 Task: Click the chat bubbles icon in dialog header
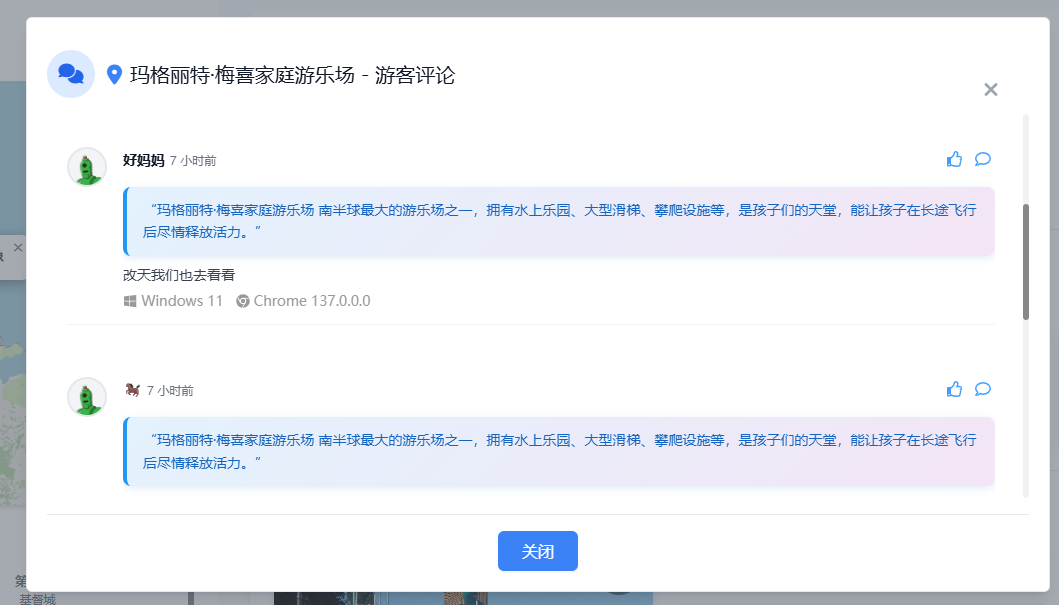click(71, 74)
